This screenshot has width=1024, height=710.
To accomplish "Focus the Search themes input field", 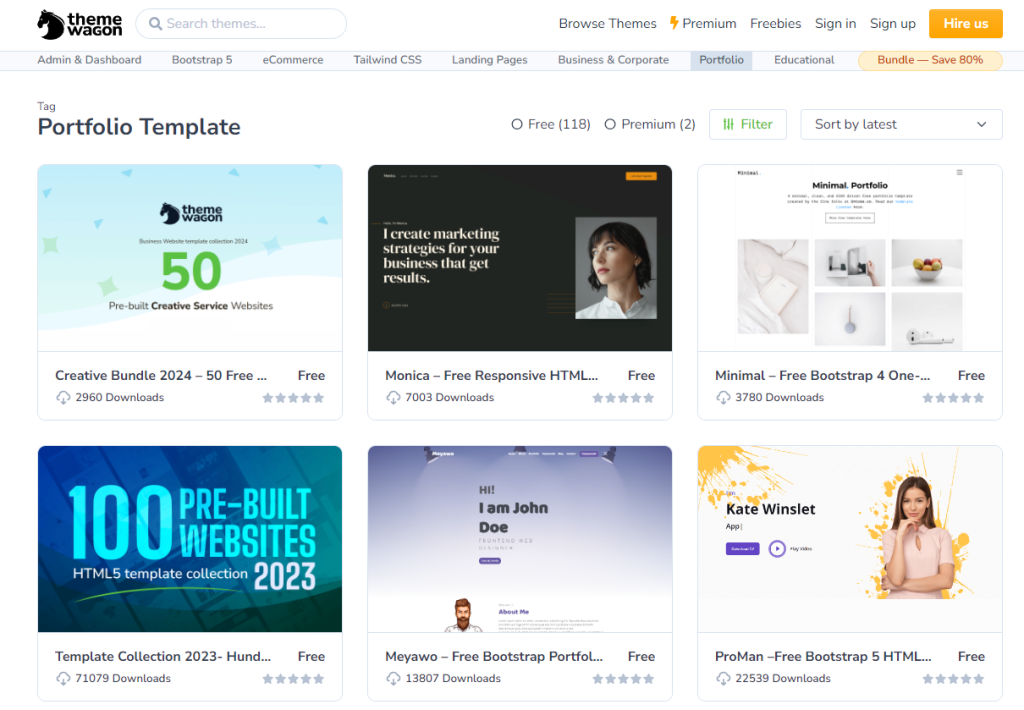I will click(x=250, y=24).
